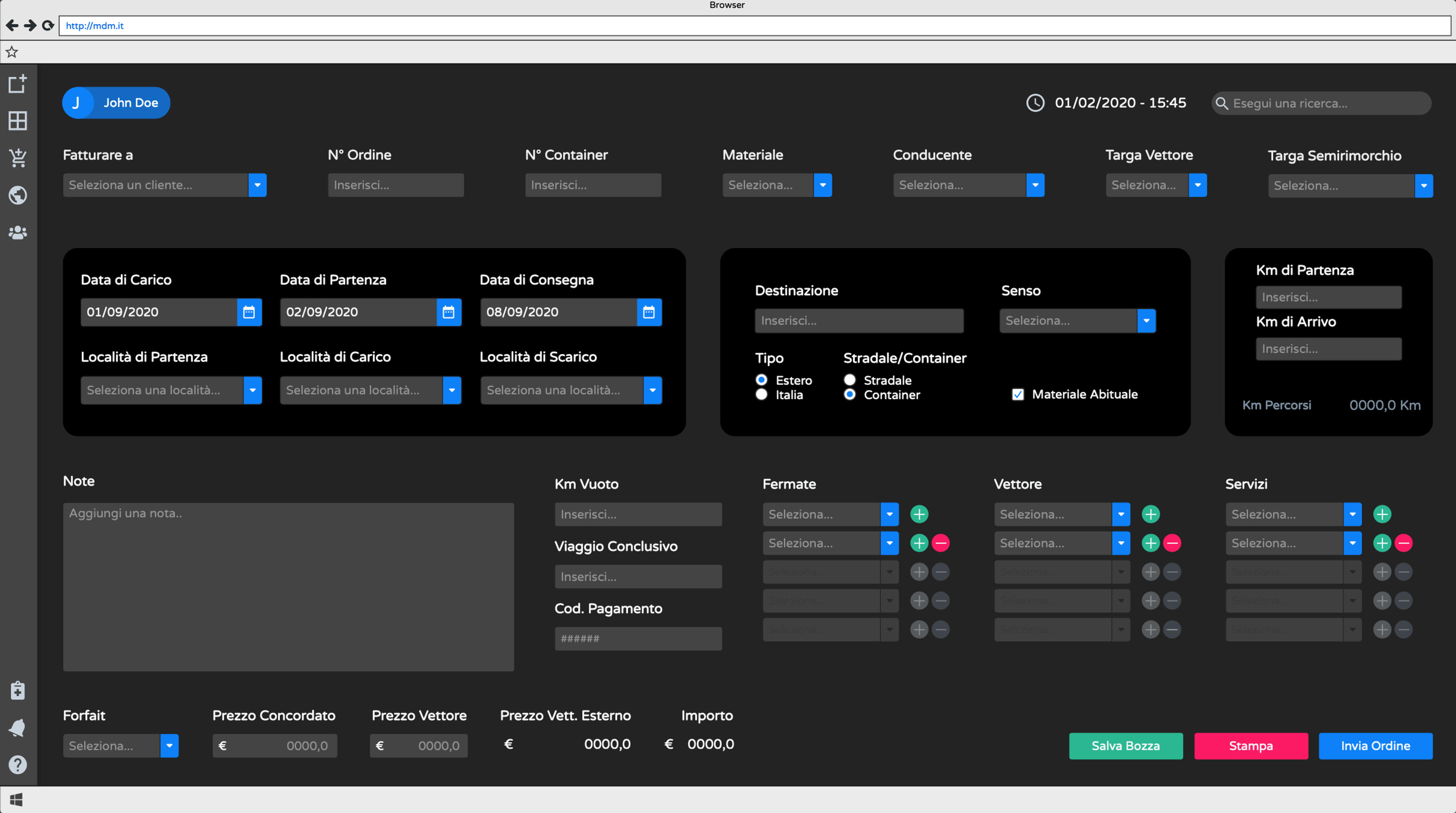Screen dimensions: 1456x813
Task: Open calendar for Data di Carico
Action: point(249,312)
